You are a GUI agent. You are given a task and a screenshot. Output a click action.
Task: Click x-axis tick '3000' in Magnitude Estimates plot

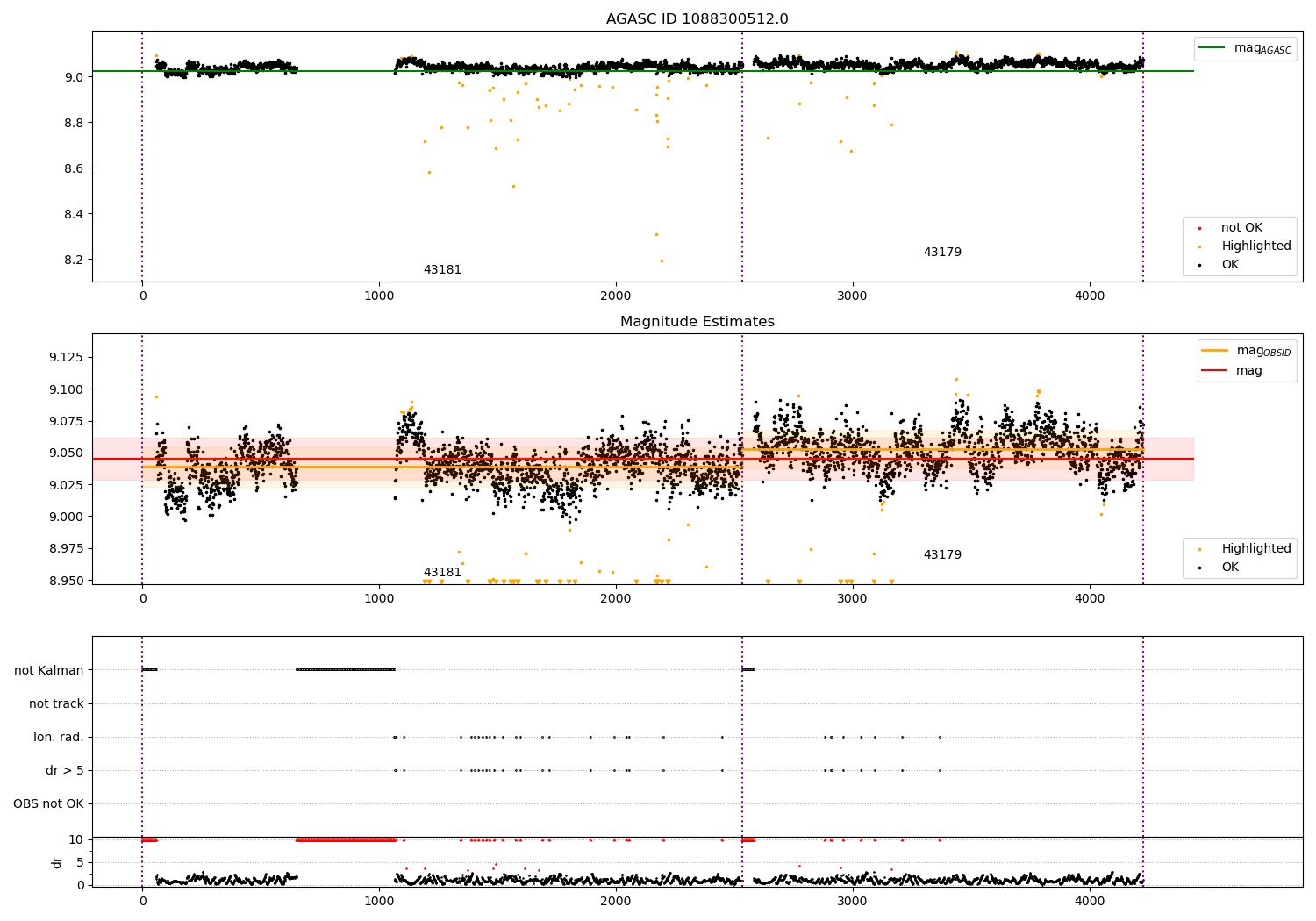pos(853,599)
